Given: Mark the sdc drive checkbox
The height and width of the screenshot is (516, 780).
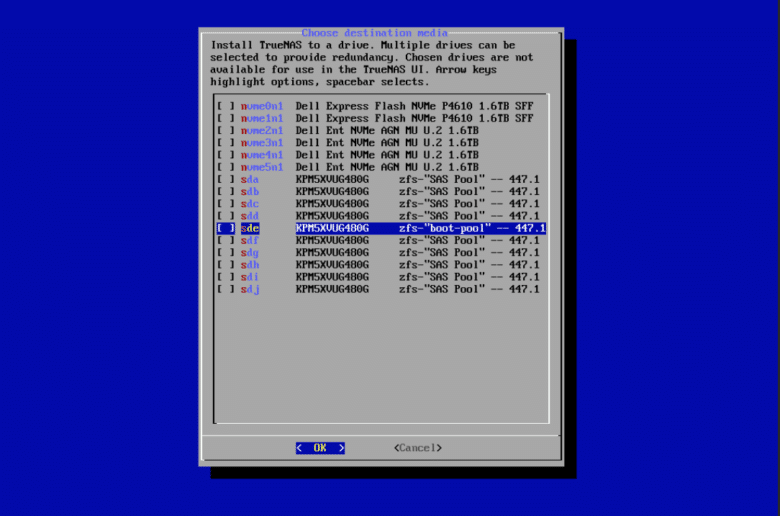Looking at the screenshot, I should tap(225, 204).
